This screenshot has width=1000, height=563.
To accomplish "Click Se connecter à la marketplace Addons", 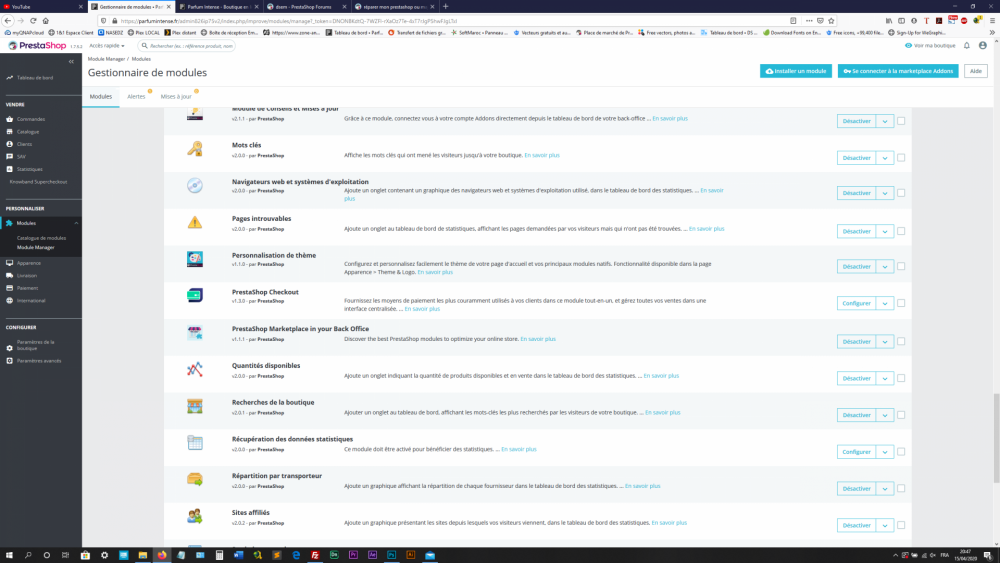I will tap(898, 71).
